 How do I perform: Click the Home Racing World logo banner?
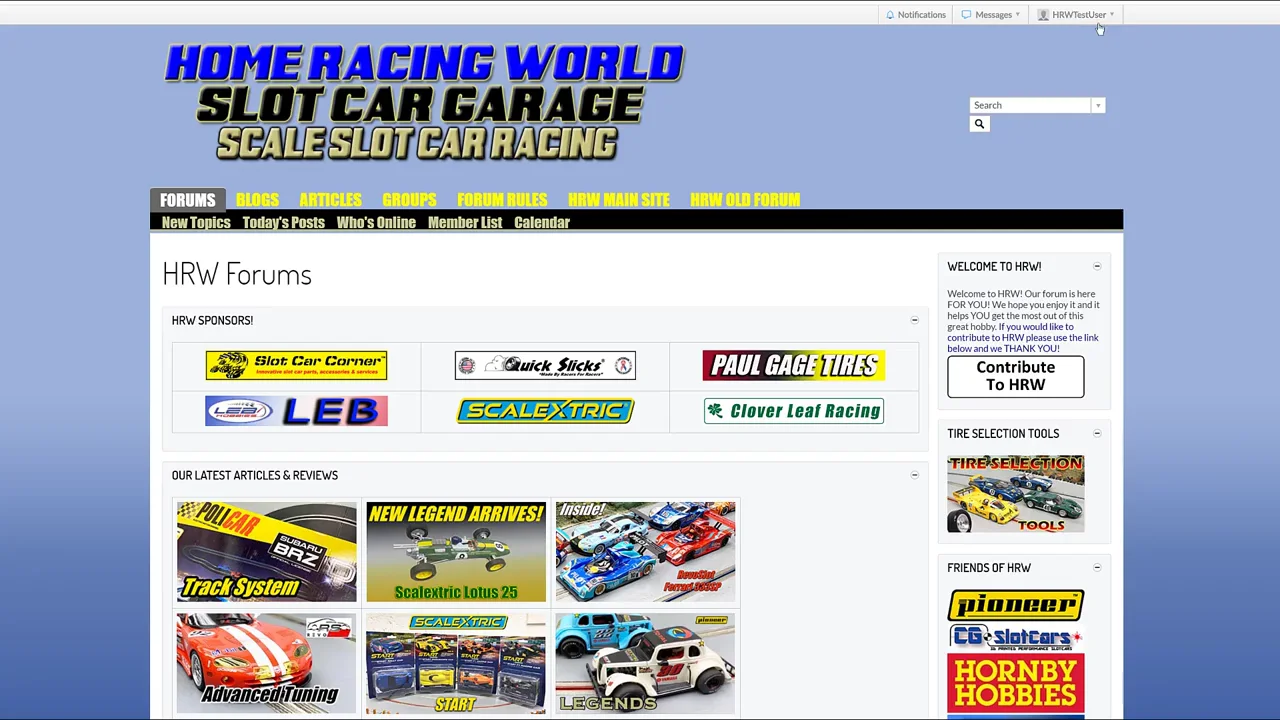point(424,102)
